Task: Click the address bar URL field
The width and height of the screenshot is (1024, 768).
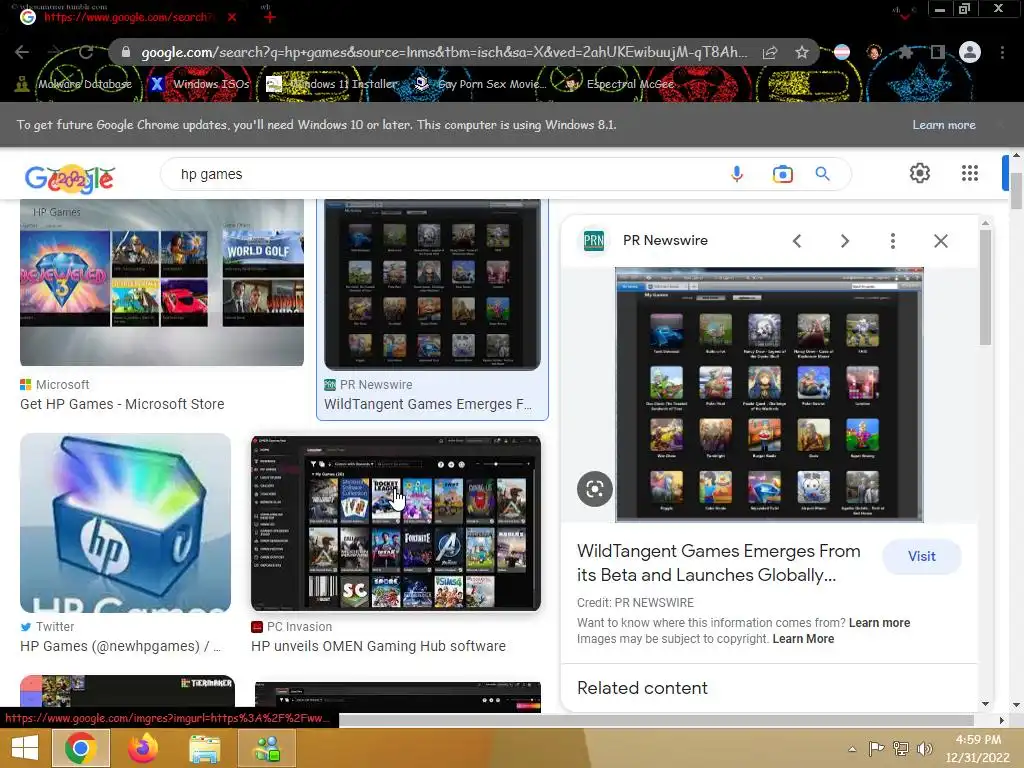Action: 444,52
